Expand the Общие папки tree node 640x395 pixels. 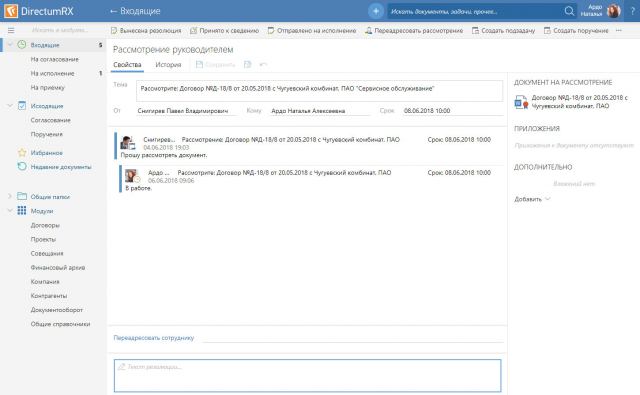tap(9, 196)
